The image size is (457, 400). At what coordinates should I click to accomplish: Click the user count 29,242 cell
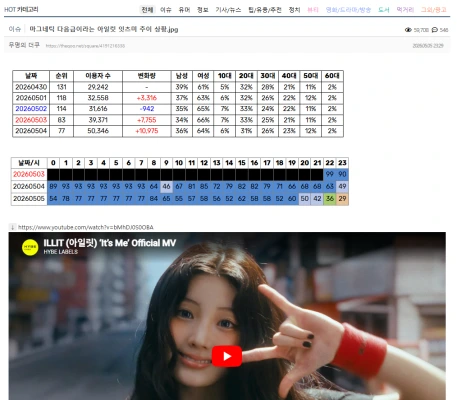pos(98,87)
